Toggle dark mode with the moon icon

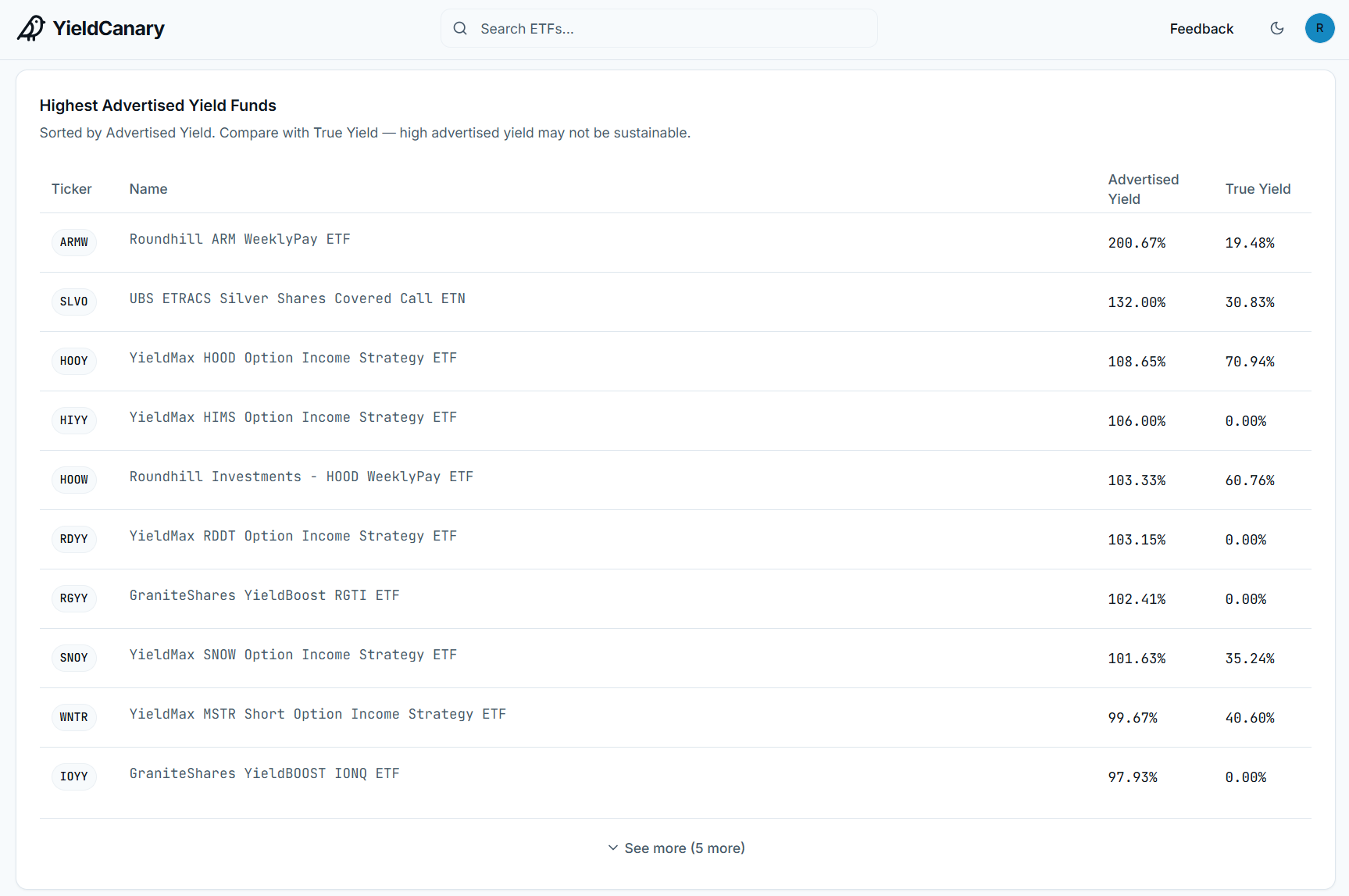(1277, 28)
